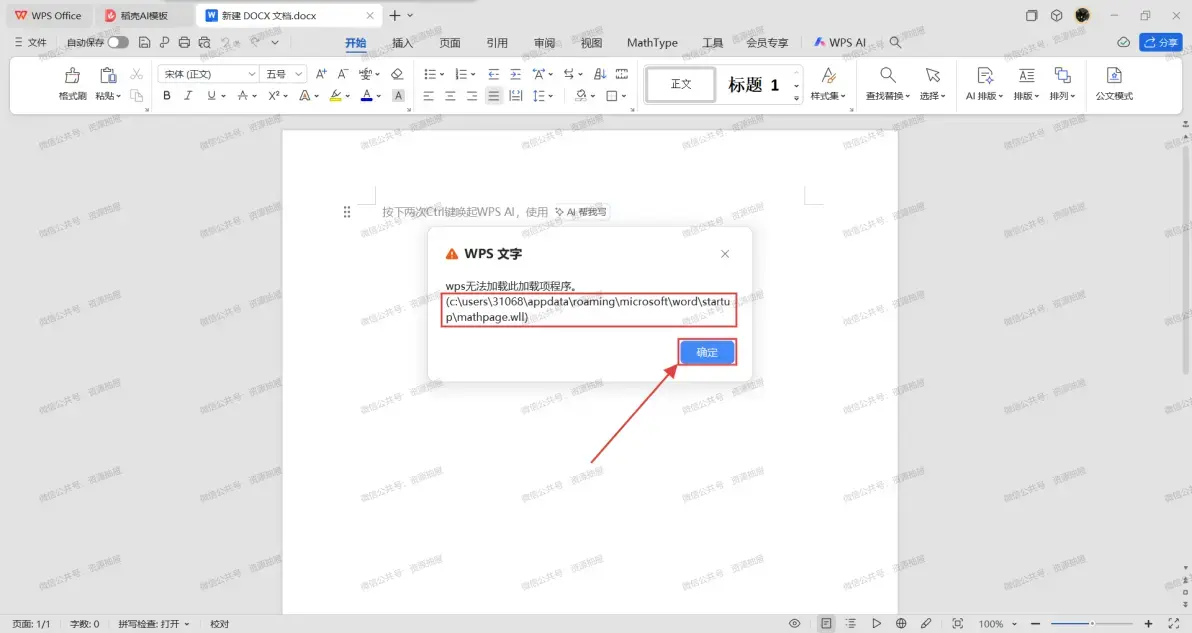Open the 选择 select dropdown
1192x633 pixels.
coord(932,96)
